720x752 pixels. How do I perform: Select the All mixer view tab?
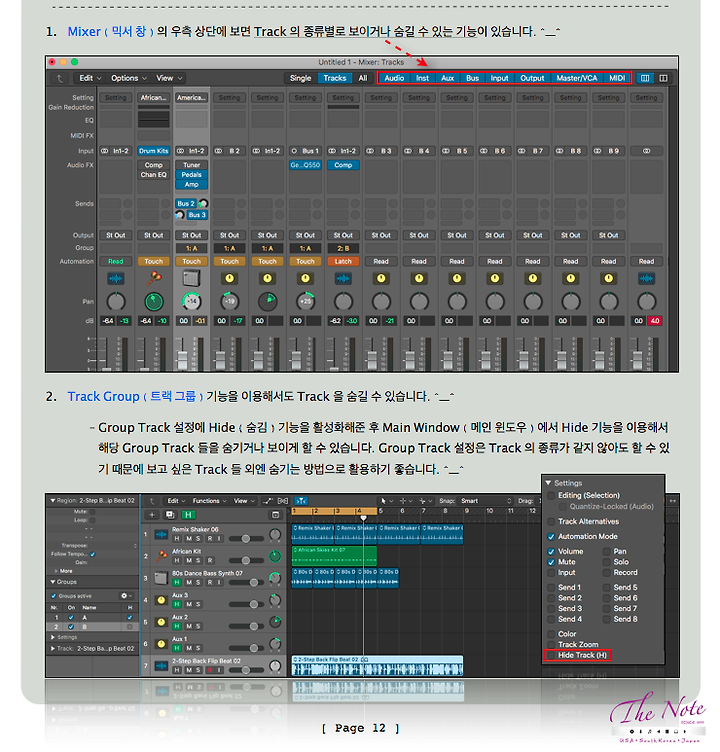363,78
